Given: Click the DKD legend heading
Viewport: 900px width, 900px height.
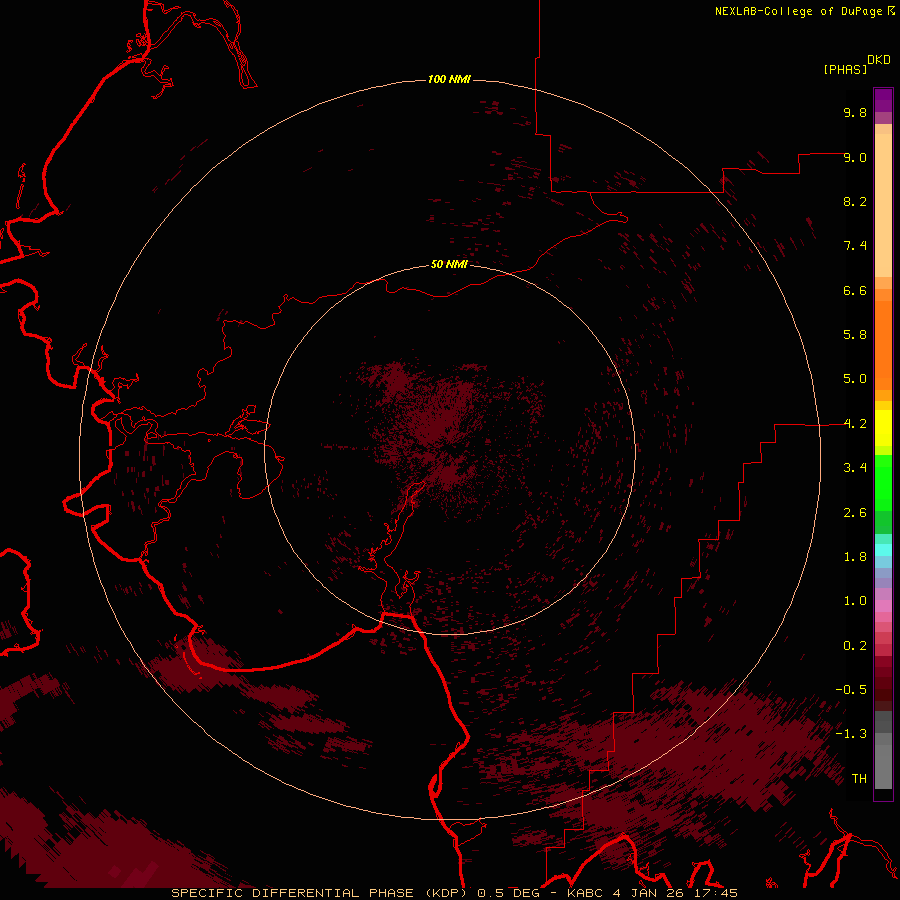Looking at the screenshot, I should 878,59.
